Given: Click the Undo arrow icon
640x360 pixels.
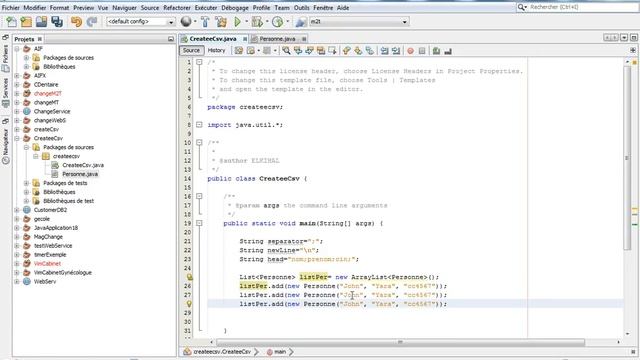Looking at the screenshot, I should 76,22.
